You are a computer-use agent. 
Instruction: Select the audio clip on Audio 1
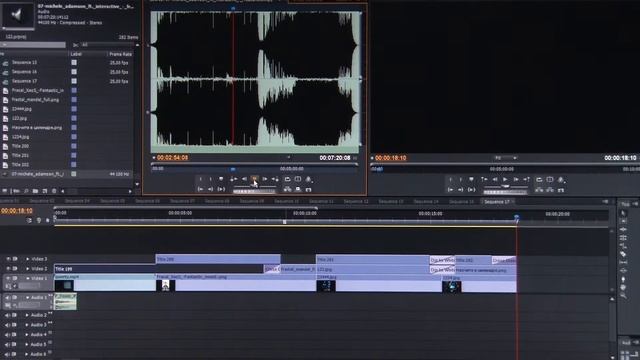coord(65,302)
